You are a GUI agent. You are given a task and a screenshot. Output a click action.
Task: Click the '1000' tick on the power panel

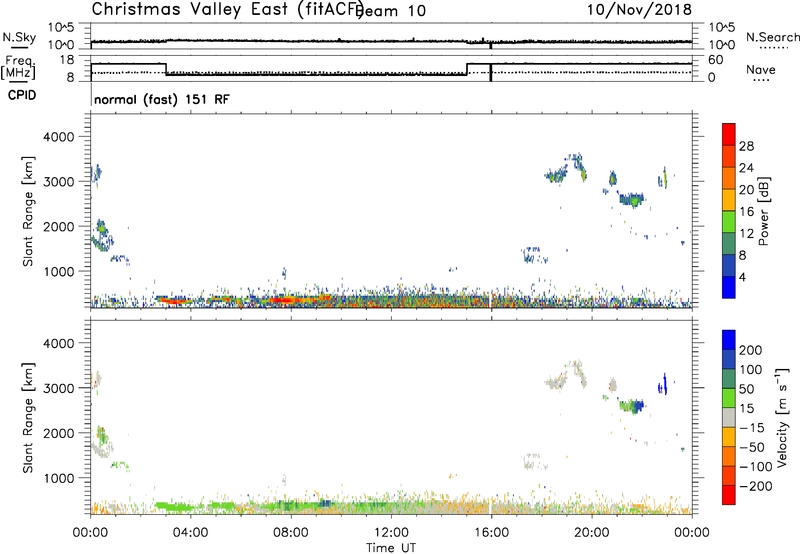click(59, 271)
